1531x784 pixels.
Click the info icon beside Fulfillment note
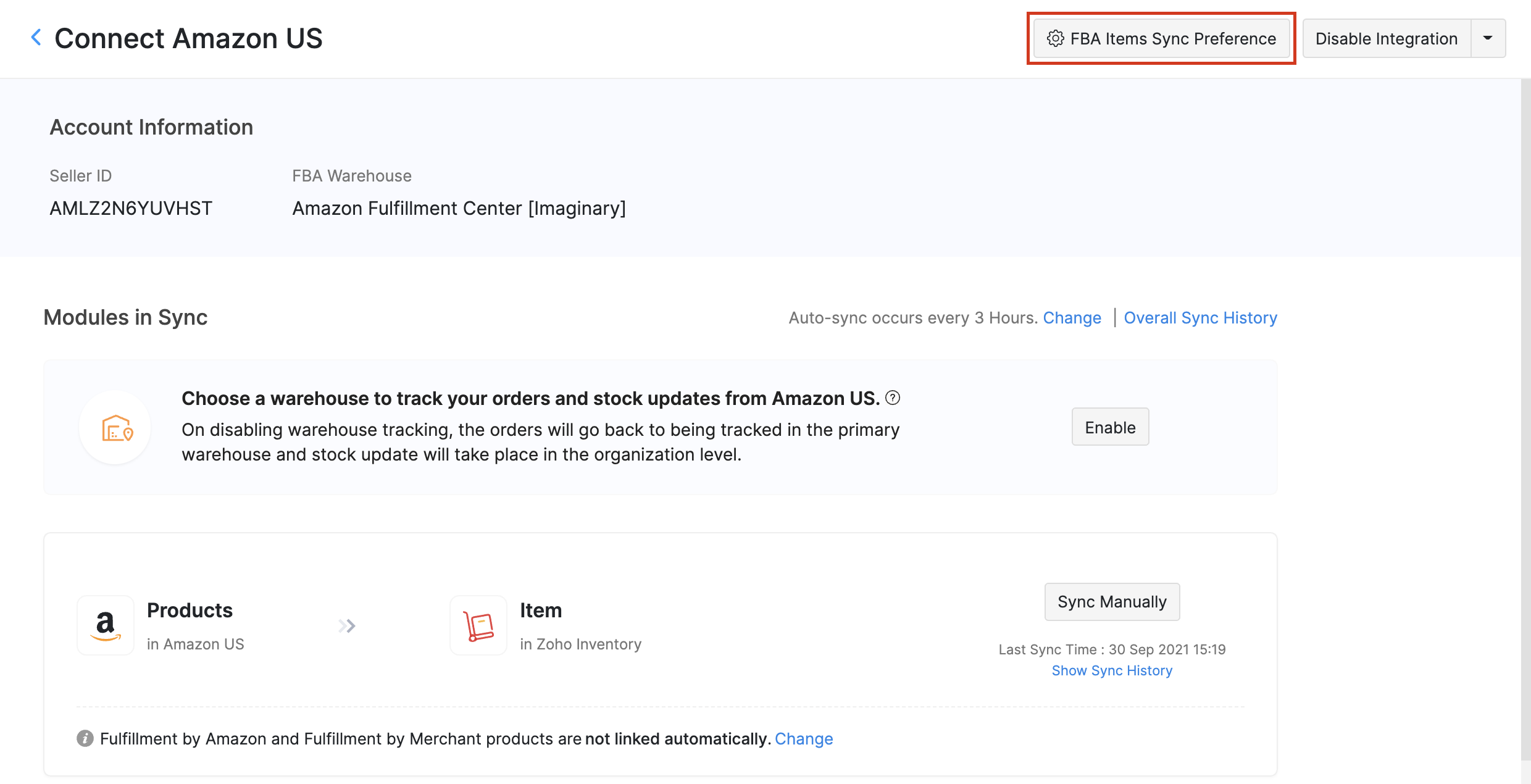[x=85, y=738]
